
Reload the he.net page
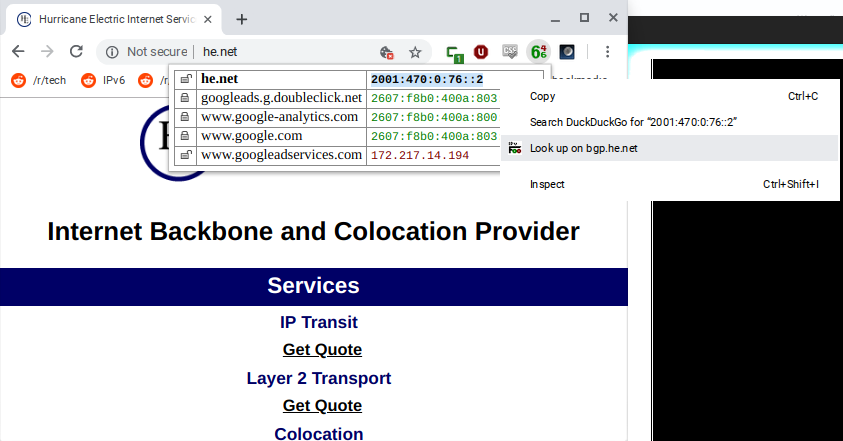click(76, 52)
